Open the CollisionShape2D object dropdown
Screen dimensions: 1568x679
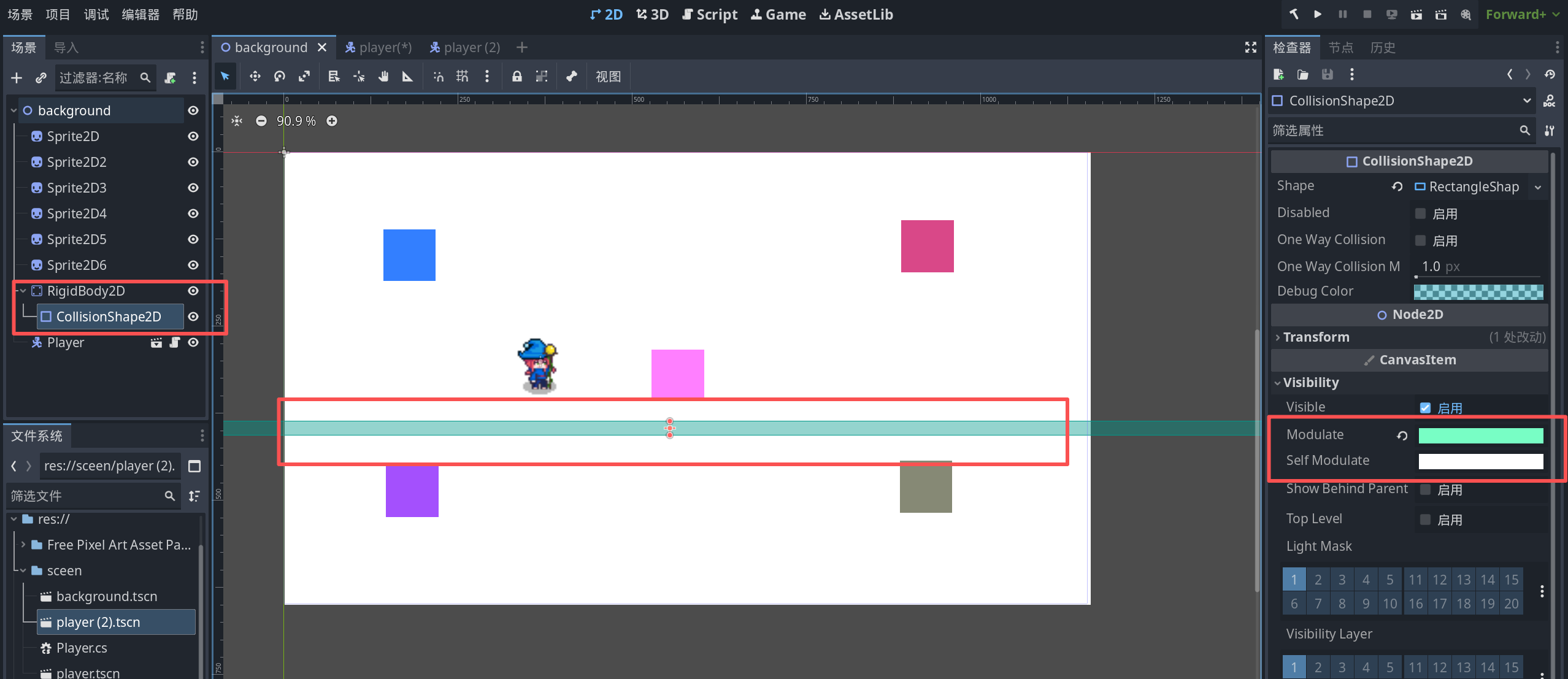1402,101
